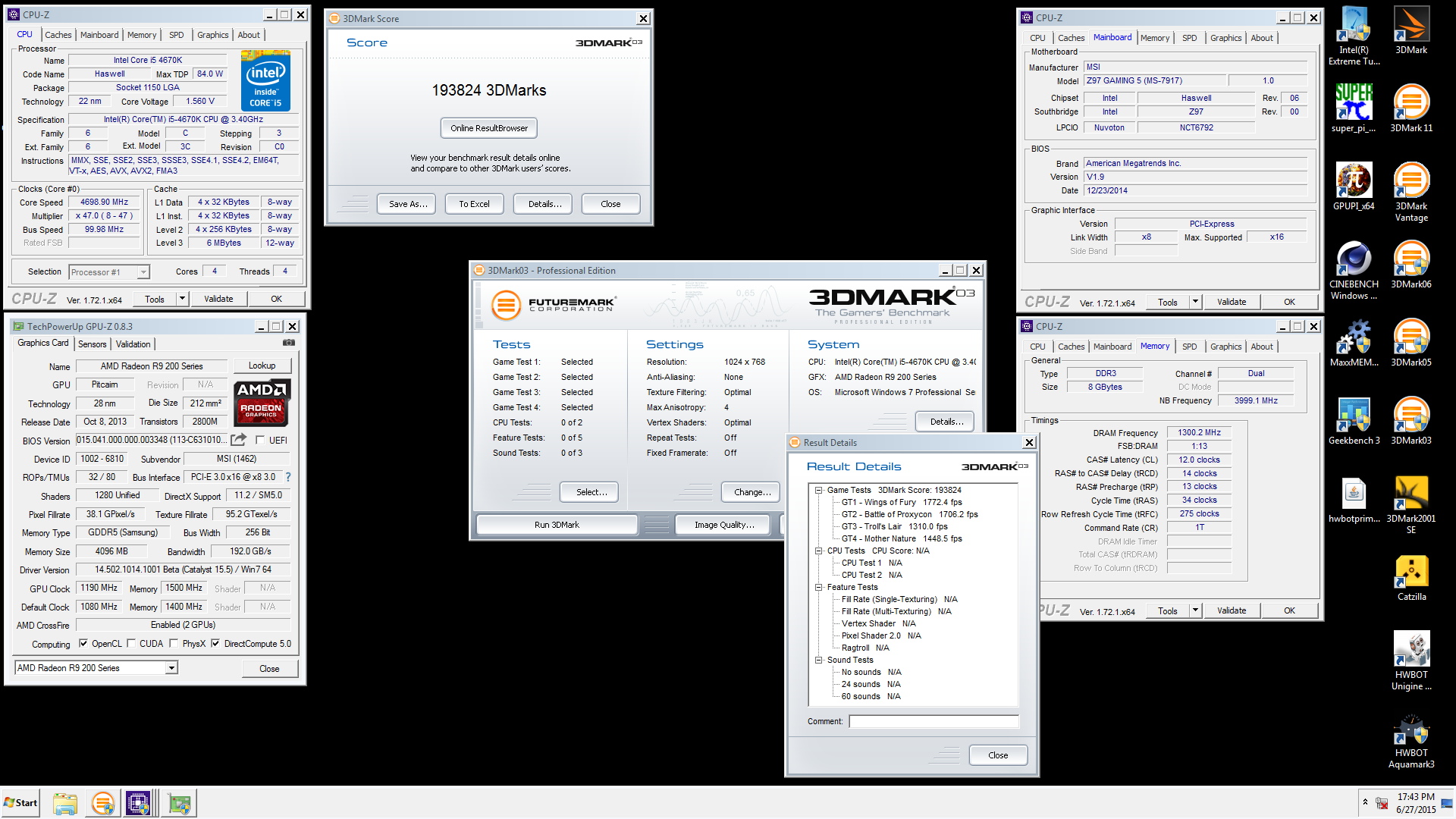
Task: Switch to CPU-Z taskbar button
Action: tap(139, 803)
